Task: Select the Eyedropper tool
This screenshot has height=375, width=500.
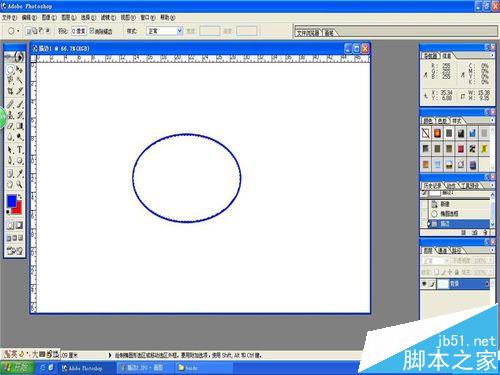Action: 20,173
